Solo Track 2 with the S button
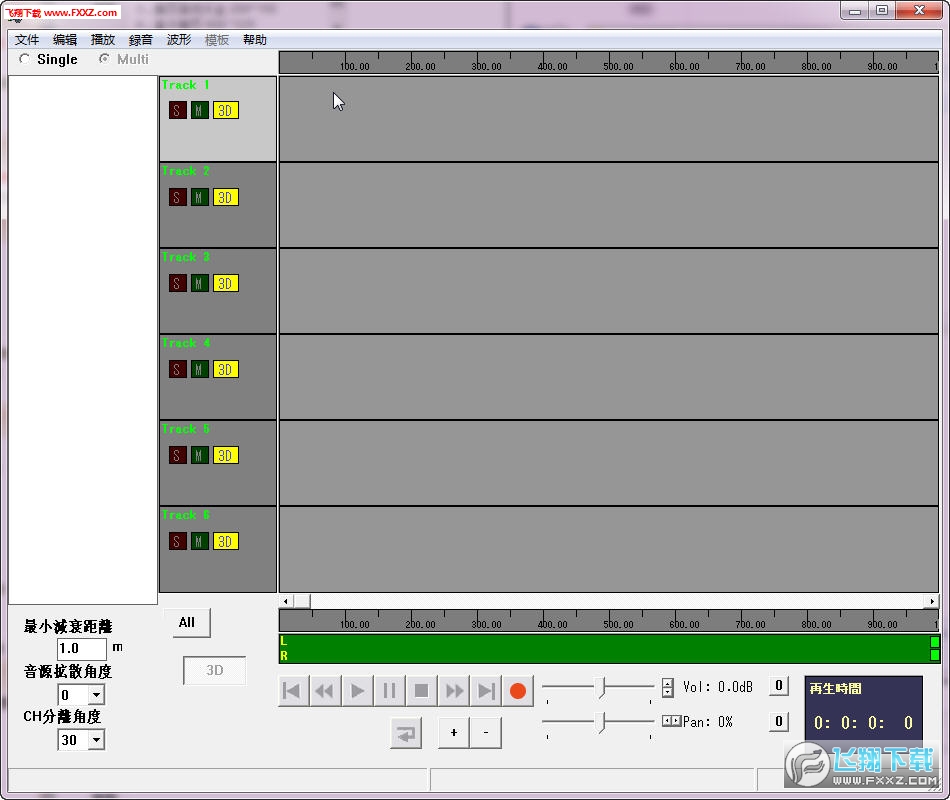 point(177,197)
